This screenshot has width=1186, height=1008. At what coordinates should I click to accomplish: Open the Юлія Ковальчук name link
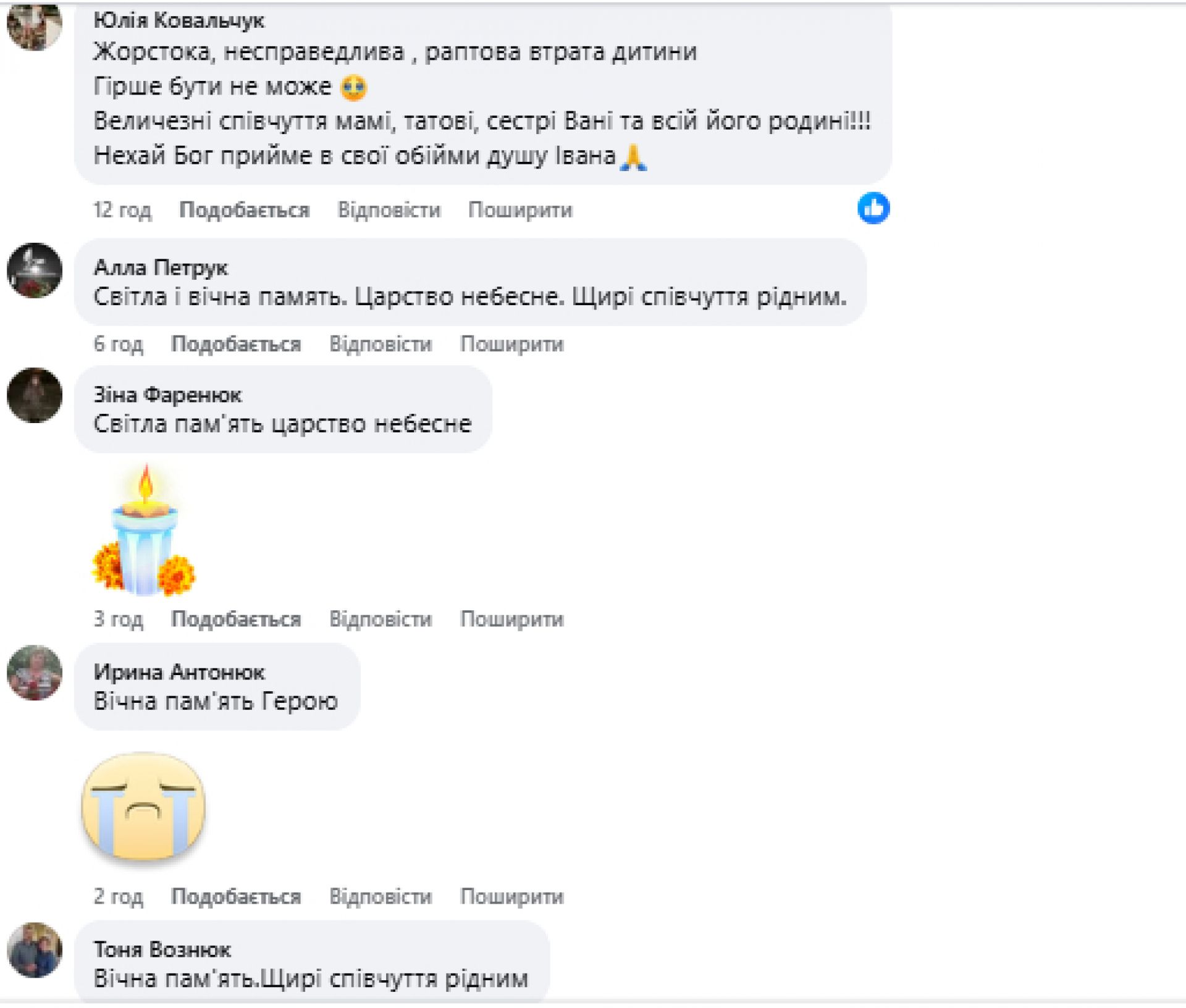[179, 20]
